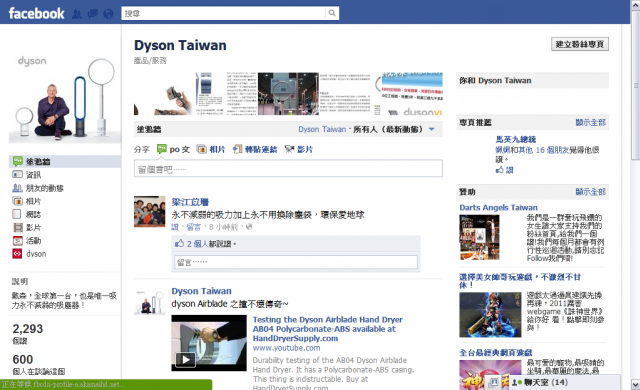Click thumbs-up icon beside 2 個人都說讚
The height and width of the screenshot is (390, 640).
tap(180, 244)
